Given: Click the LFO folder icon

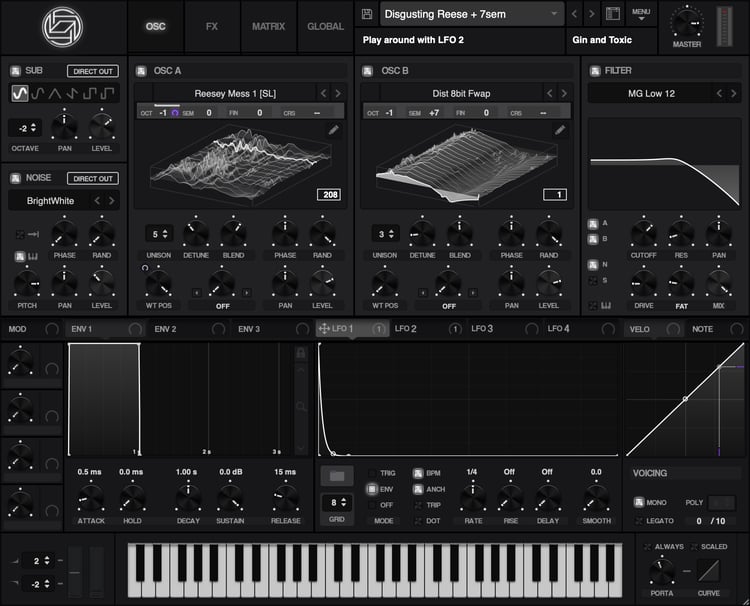Looking at the screenshot, I should point(337,476).
